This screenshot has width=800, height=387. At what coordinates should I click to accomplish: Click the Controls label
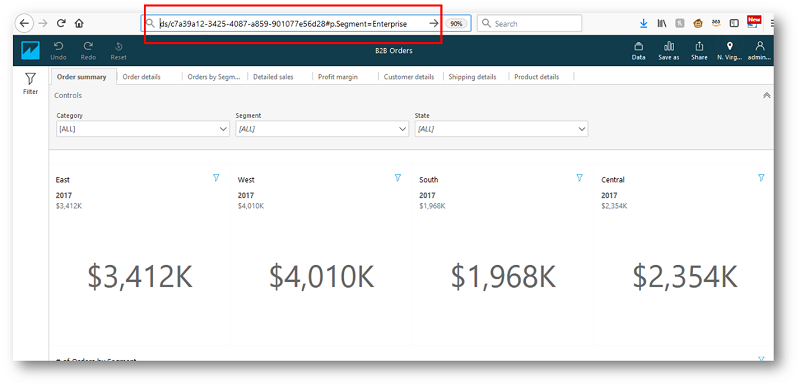tap(68, 95)
